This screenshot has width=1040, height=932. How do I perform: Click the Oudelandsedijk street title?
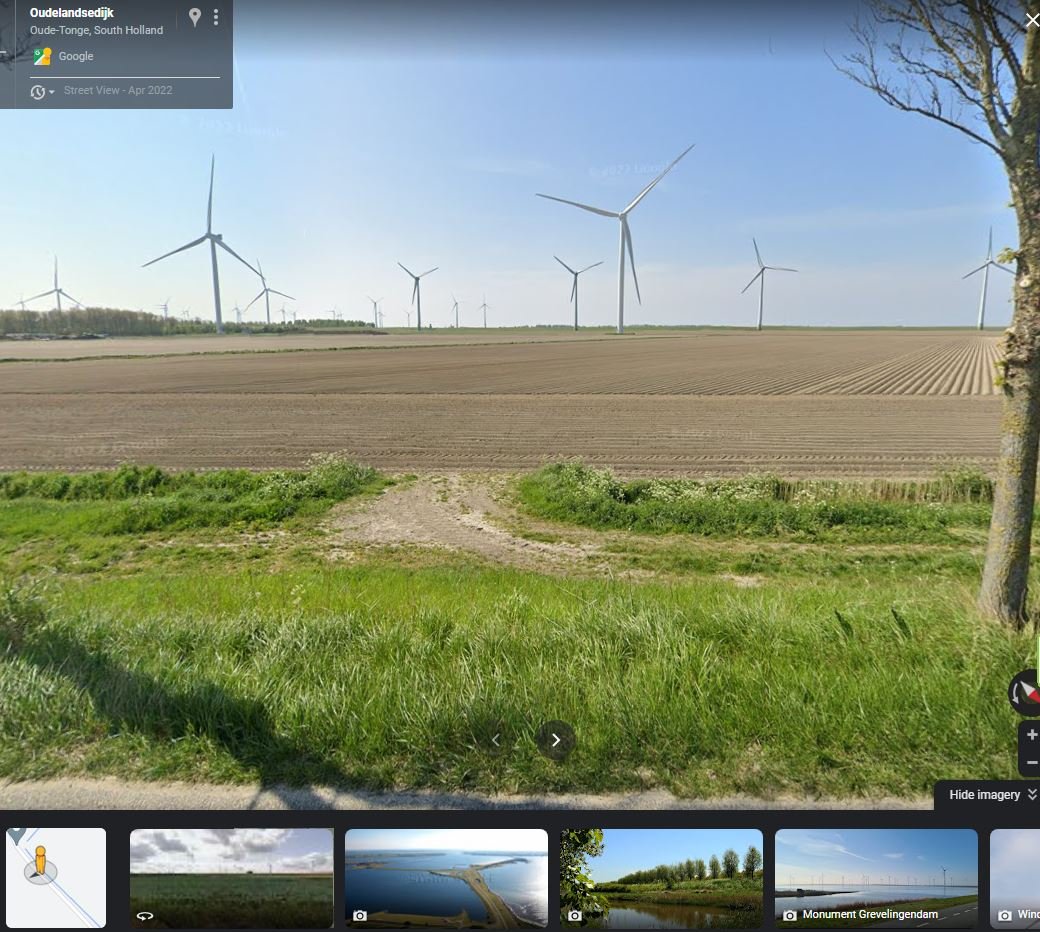tap(72, 13)
